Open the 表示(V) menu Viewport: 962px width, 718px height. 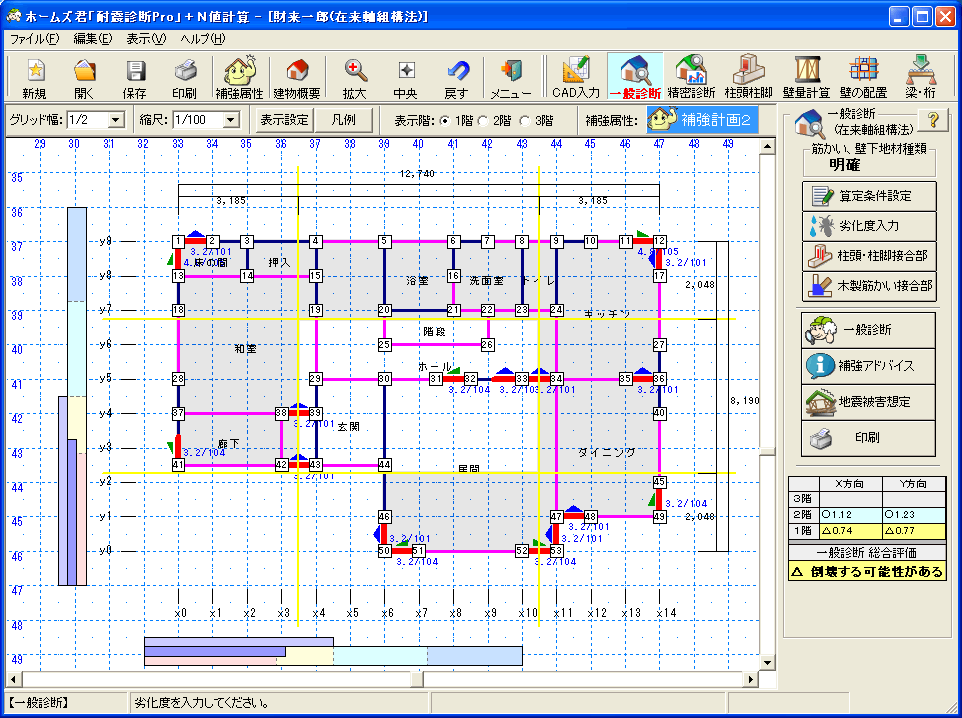pyautogui.click(x=146, y=39)
